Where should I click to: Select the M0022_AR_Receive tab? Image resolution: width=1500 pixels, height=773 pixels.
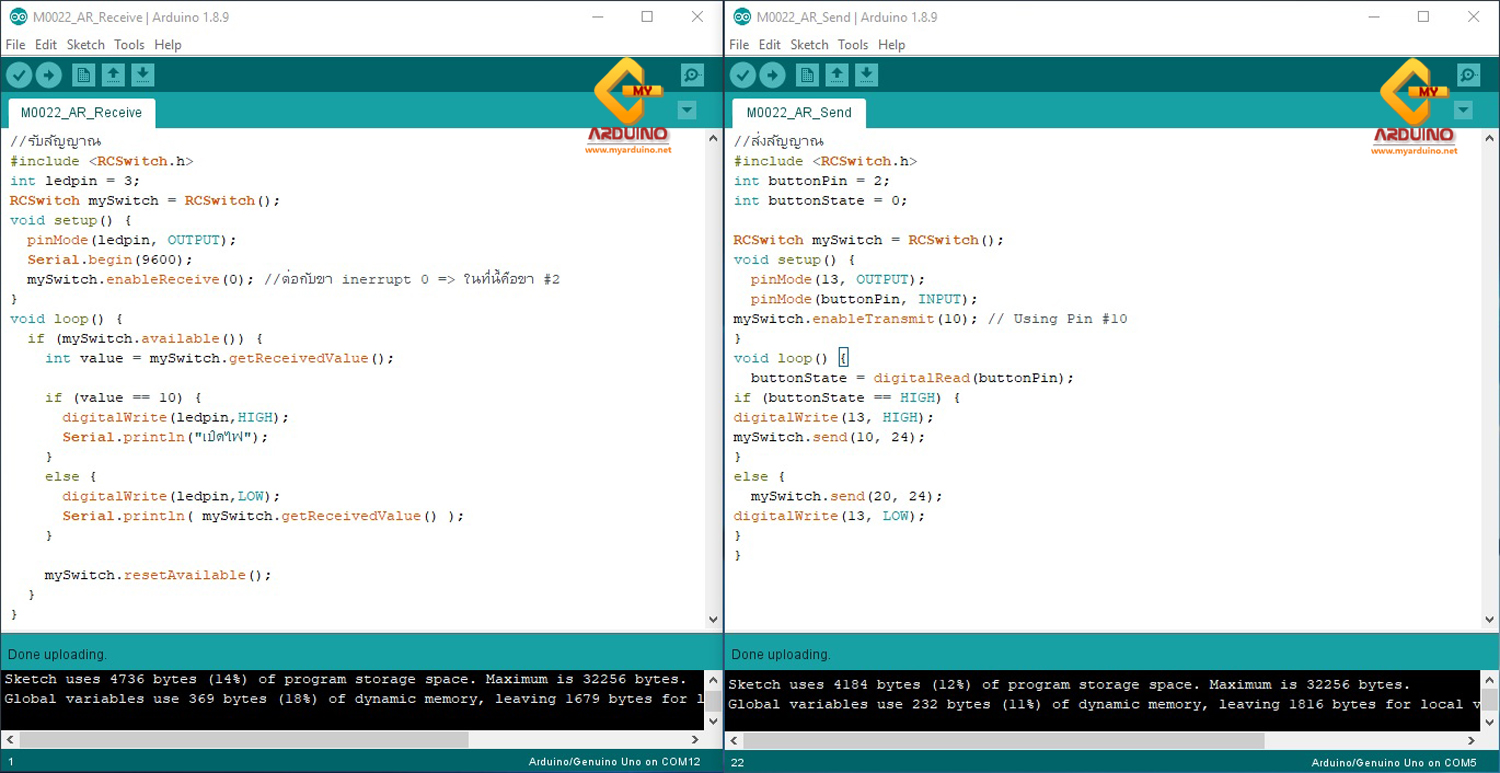[x=80, y=112]
